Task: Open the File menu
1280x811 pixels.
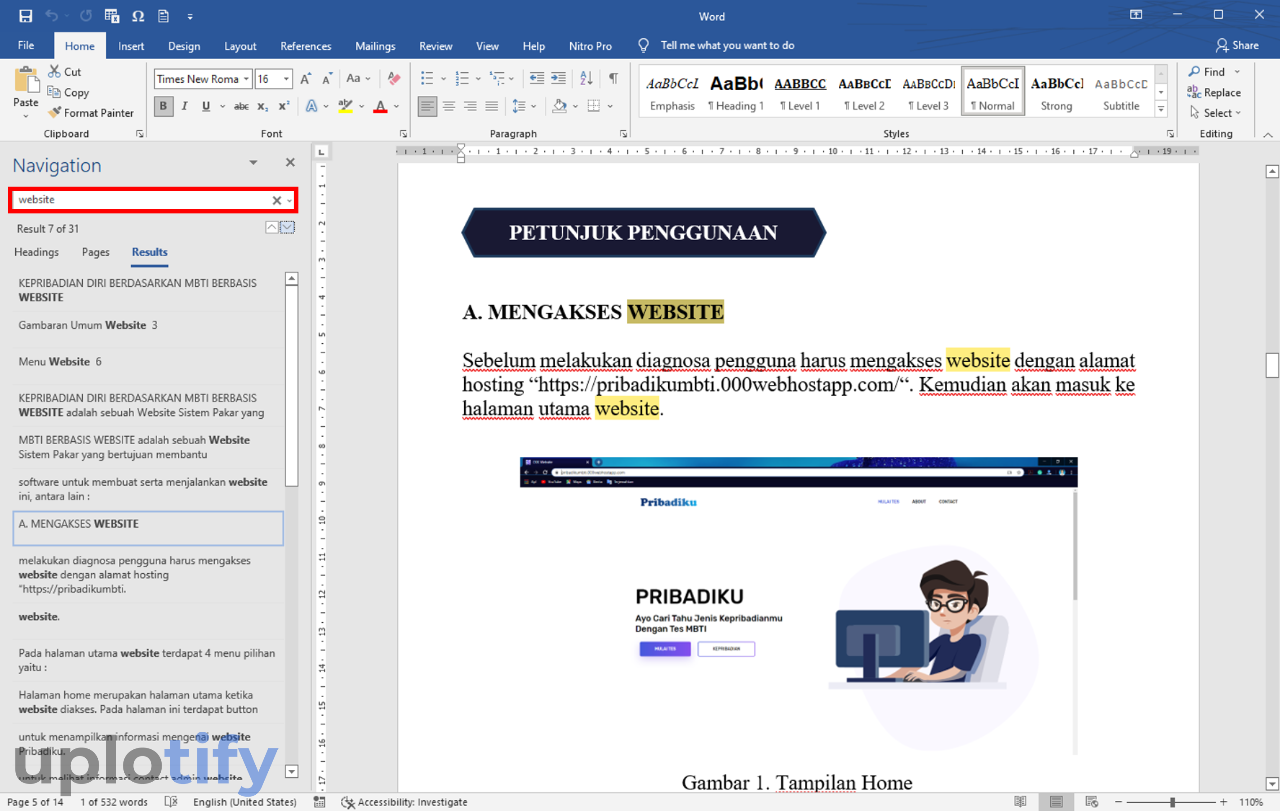Action: point(26,46)
